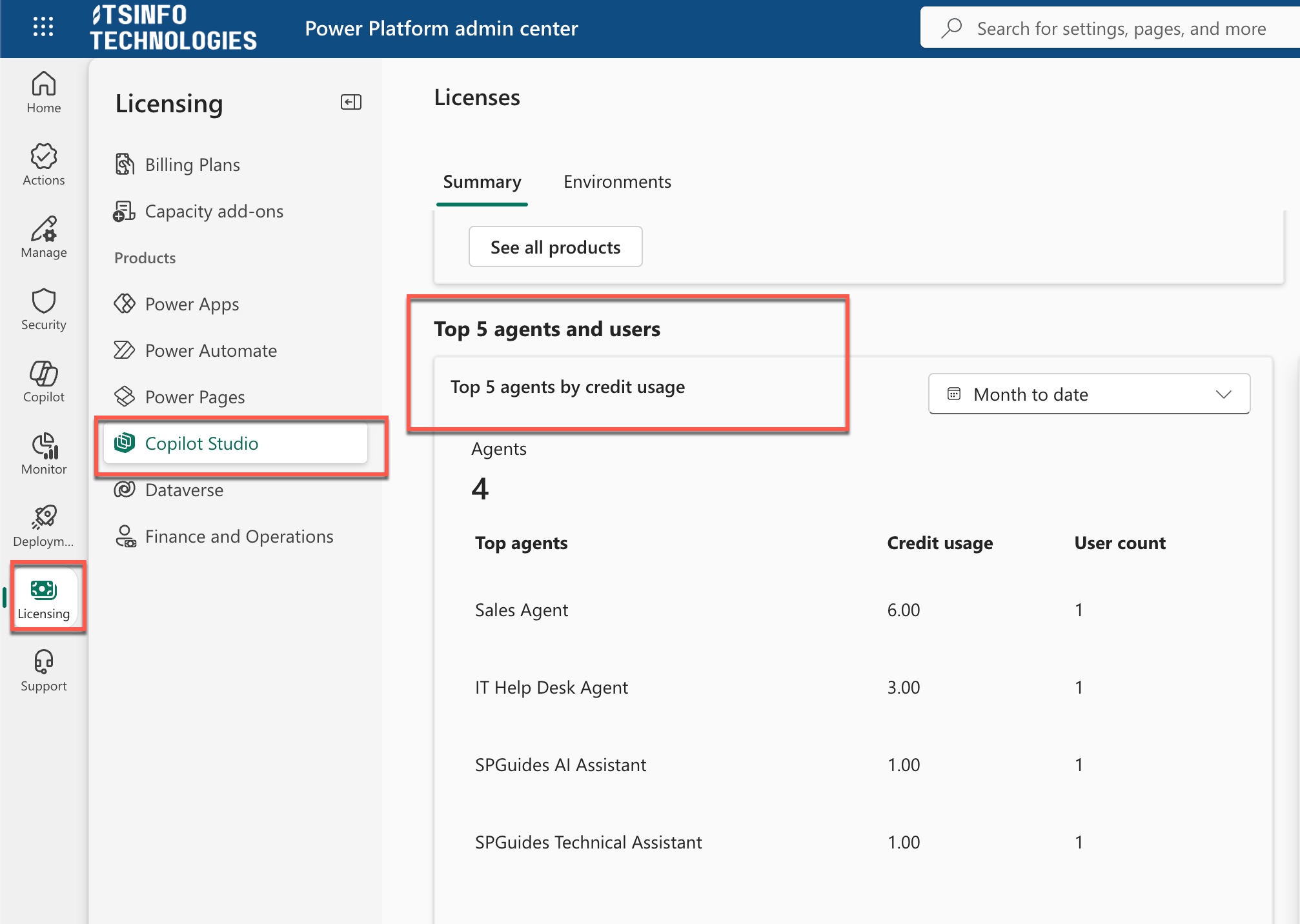The image size is (1300, 924).
Task: Click the Agents count value 4
Action: (480, 488)
